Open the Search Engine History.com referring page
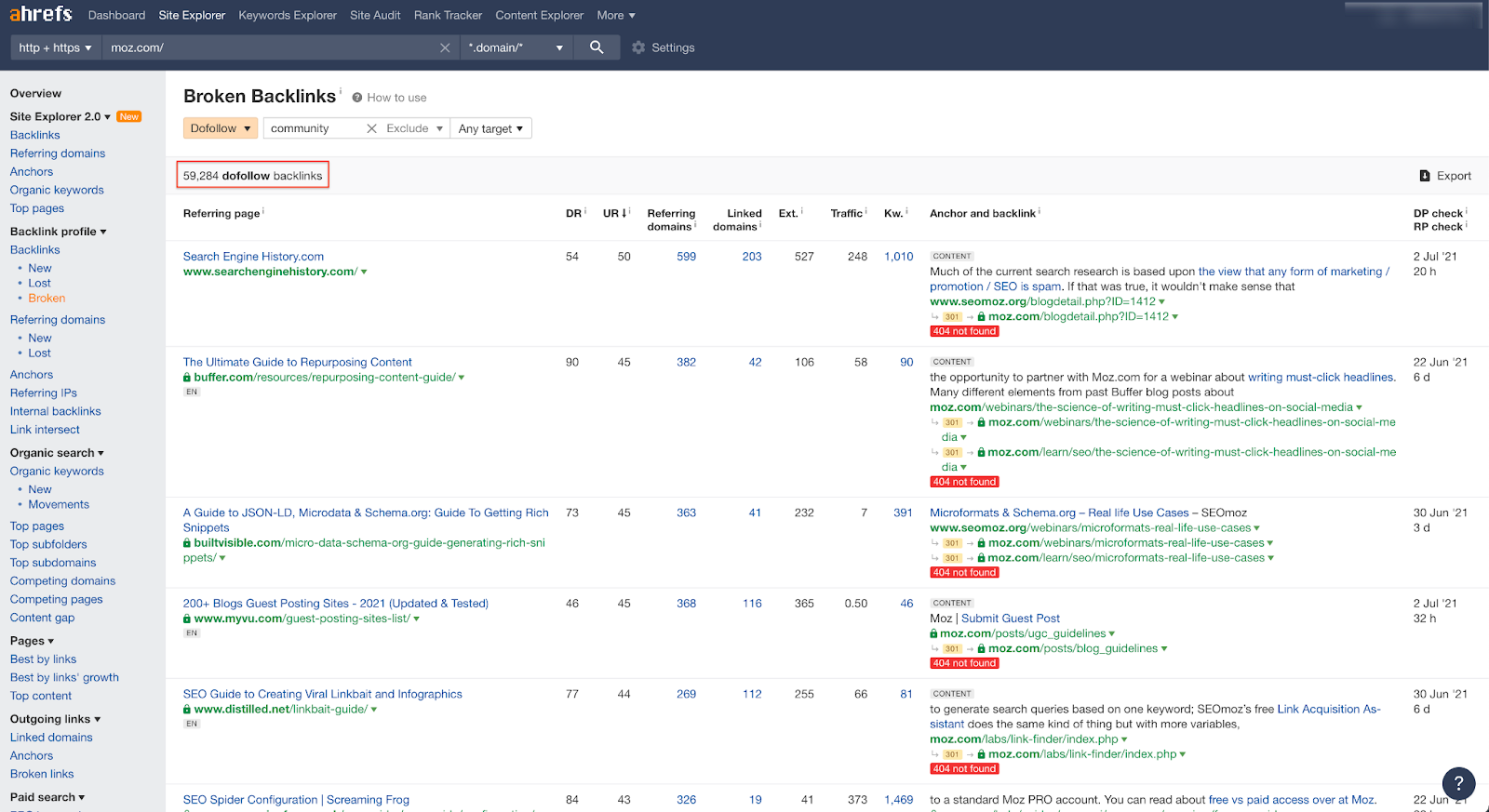 (253, 257)
